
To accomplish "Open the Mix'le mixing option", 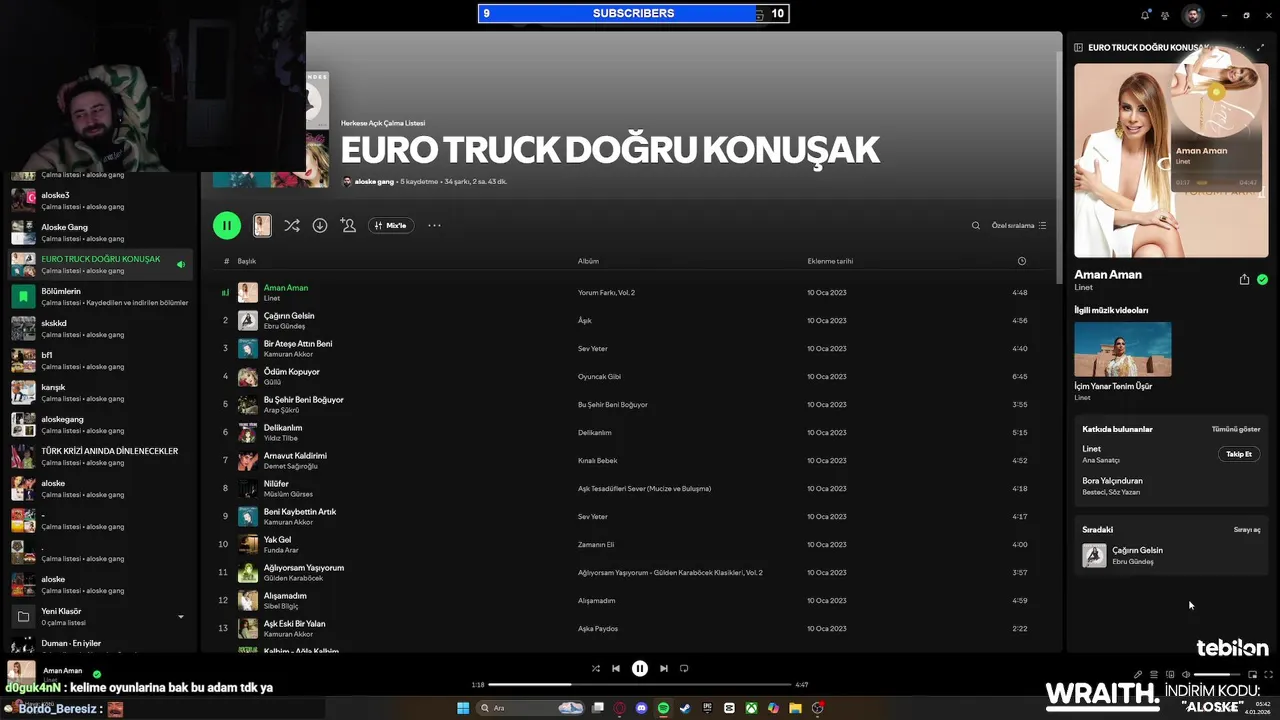I will (391, 225).
